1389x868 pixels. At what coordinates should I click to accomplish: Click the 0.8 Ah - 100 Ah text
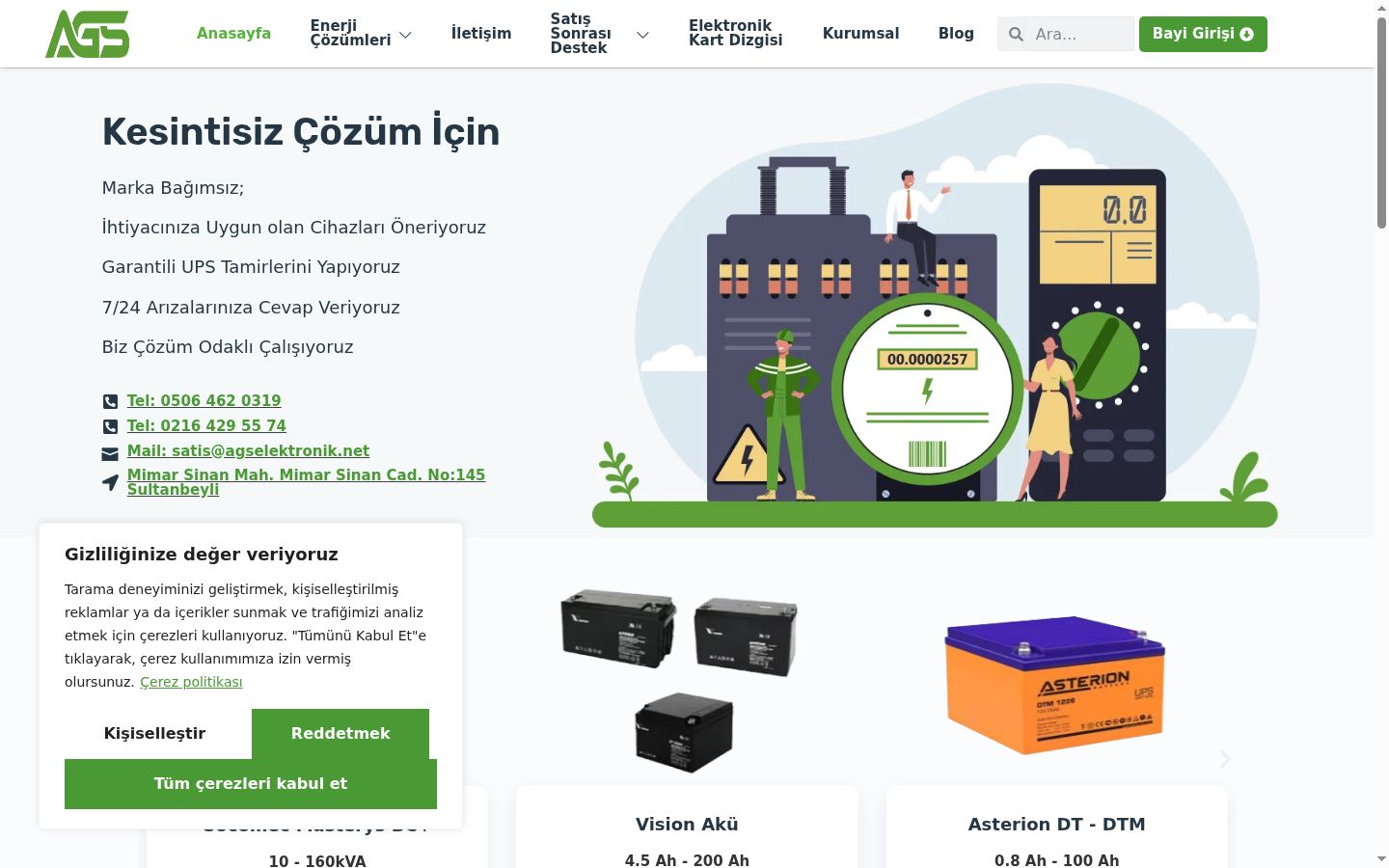coord(1057,860)
